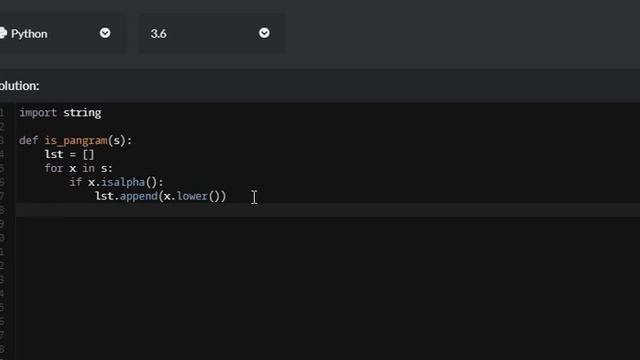Click the chevron icon beside 3.6
The image size is (640, 360).
(x=264, y=33)
